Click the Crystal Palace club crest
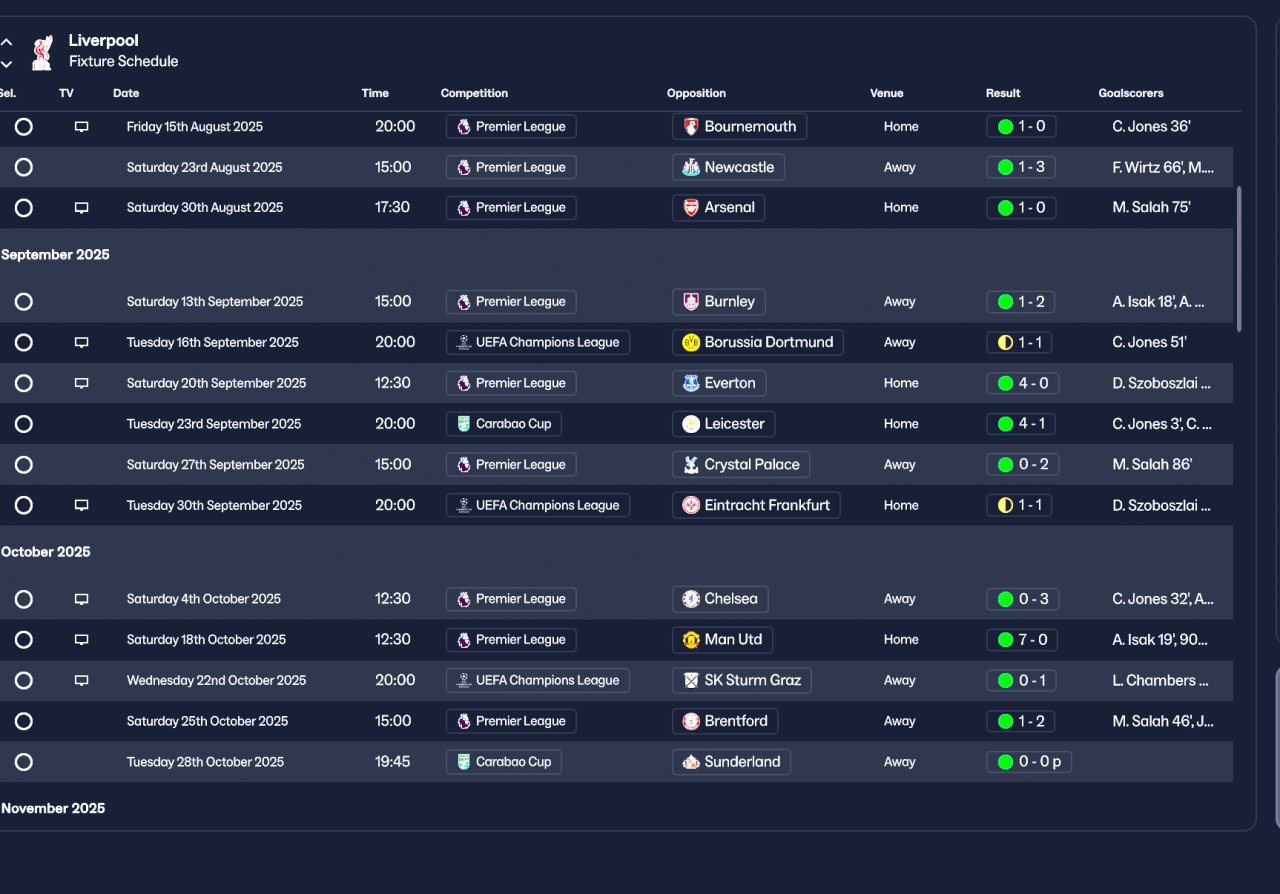This screenshot has width=1280, height=894. tap(690, 465)
